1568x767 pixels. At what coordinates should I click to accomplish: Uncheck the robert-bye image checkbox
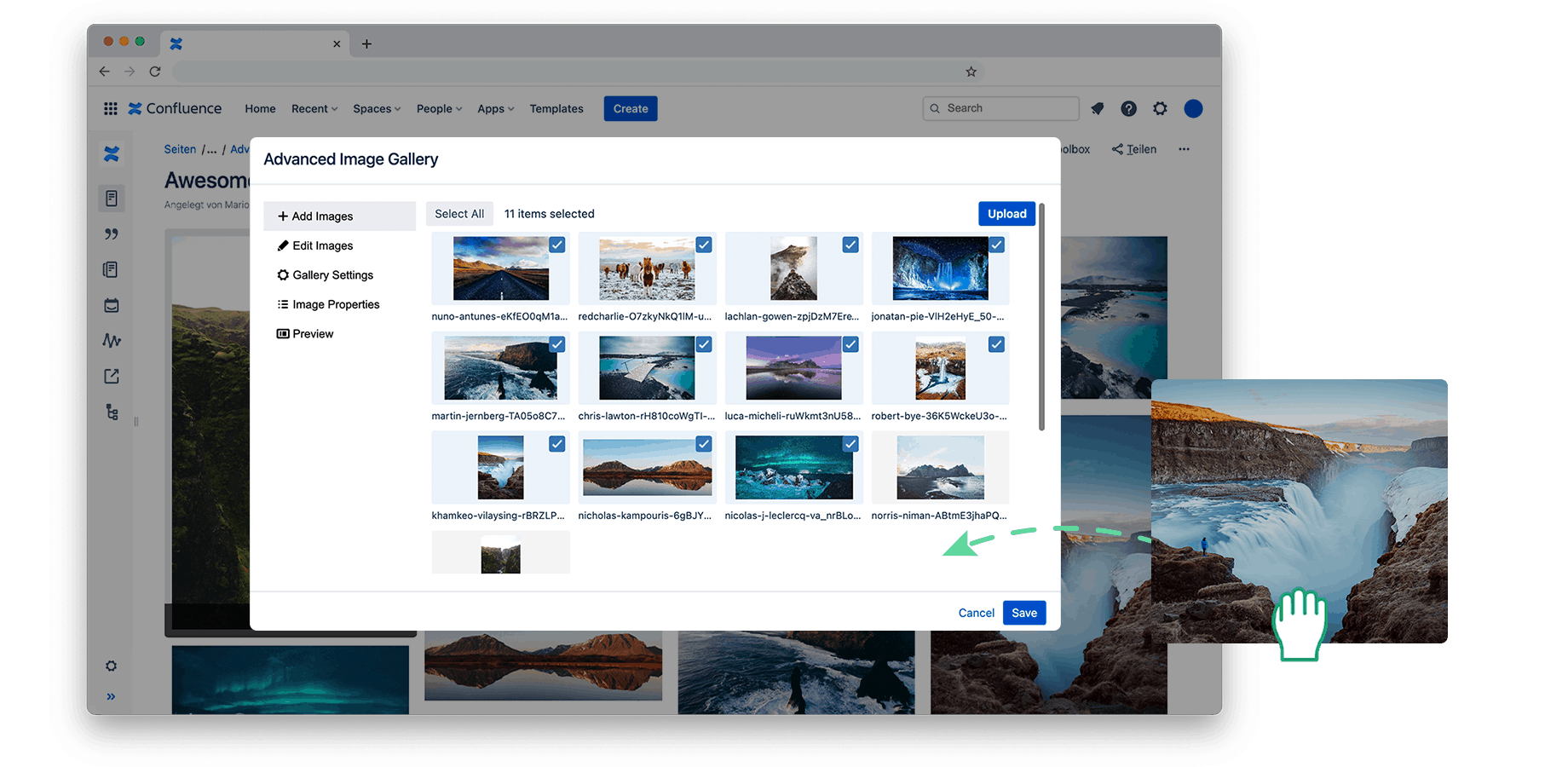[996, 344]
